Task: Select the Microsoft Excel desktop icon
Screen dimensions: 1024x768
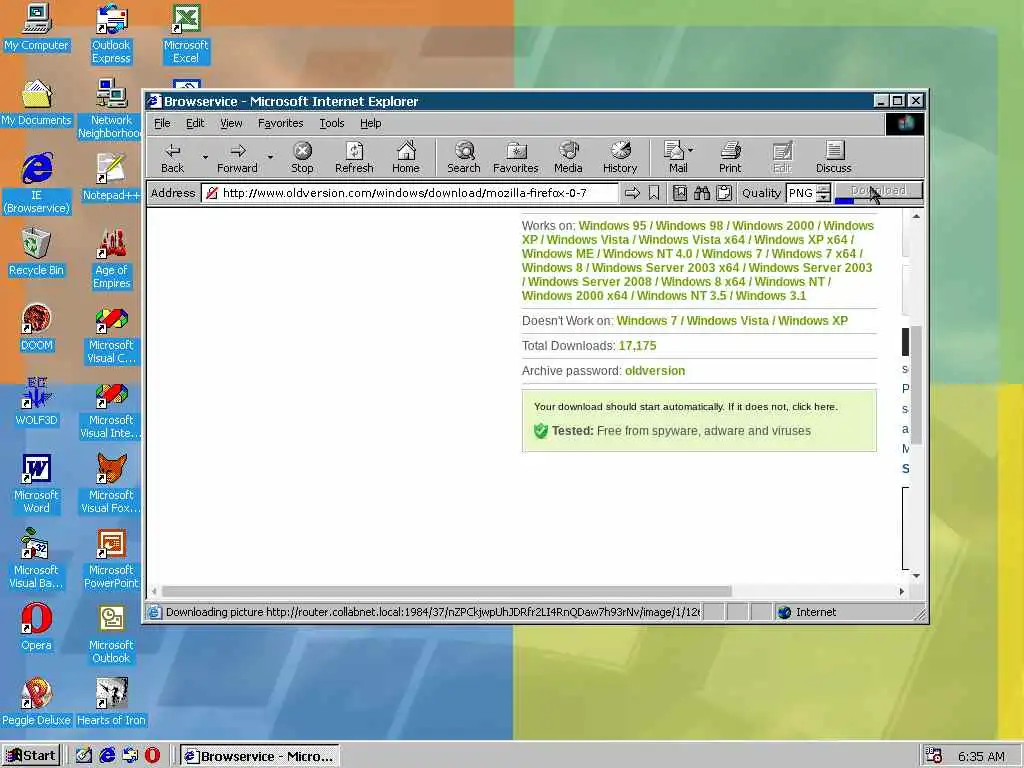Action: click(x=186, y=34)
